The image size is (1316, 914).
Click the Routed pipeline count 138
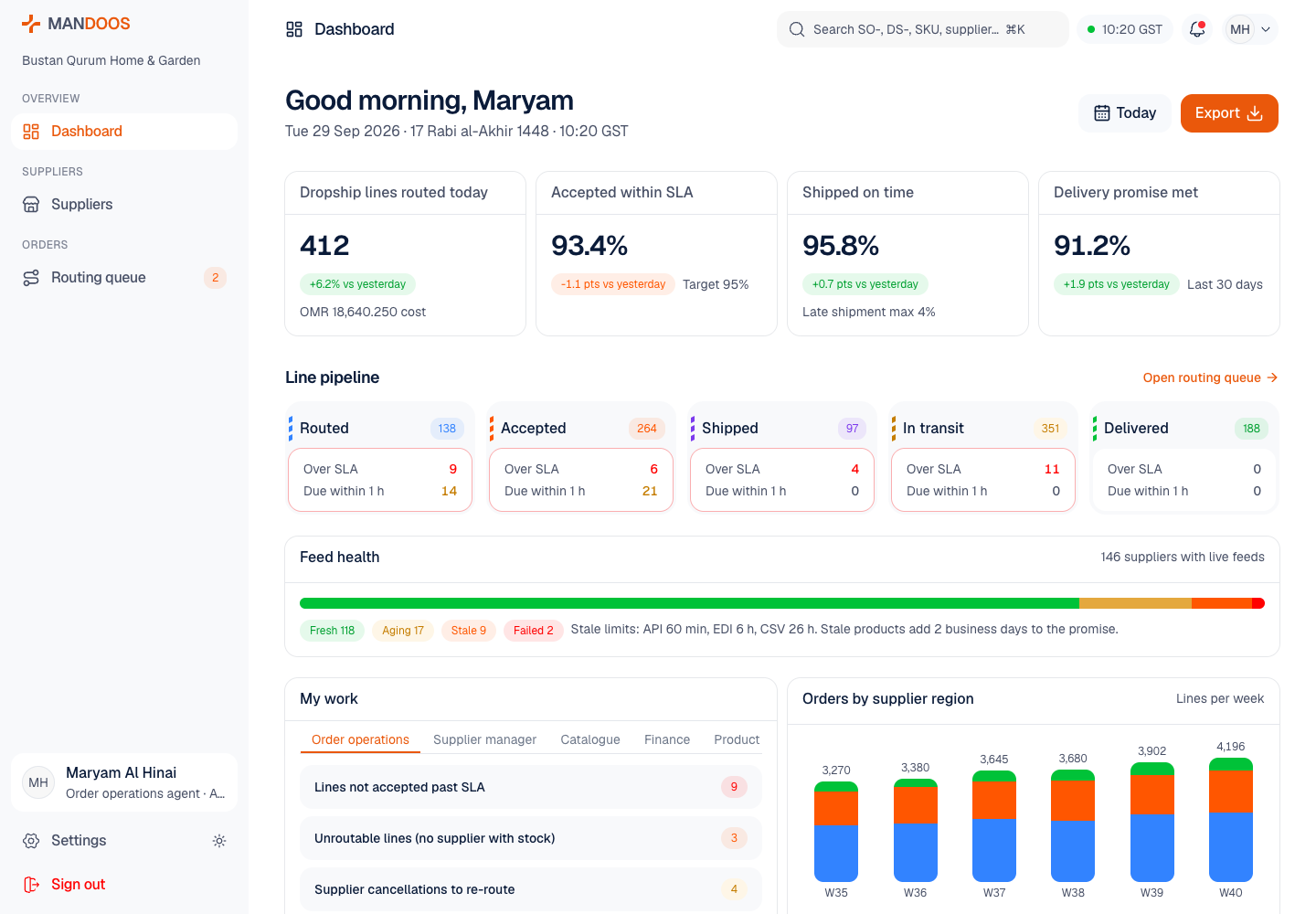click(x=447, y=429)
